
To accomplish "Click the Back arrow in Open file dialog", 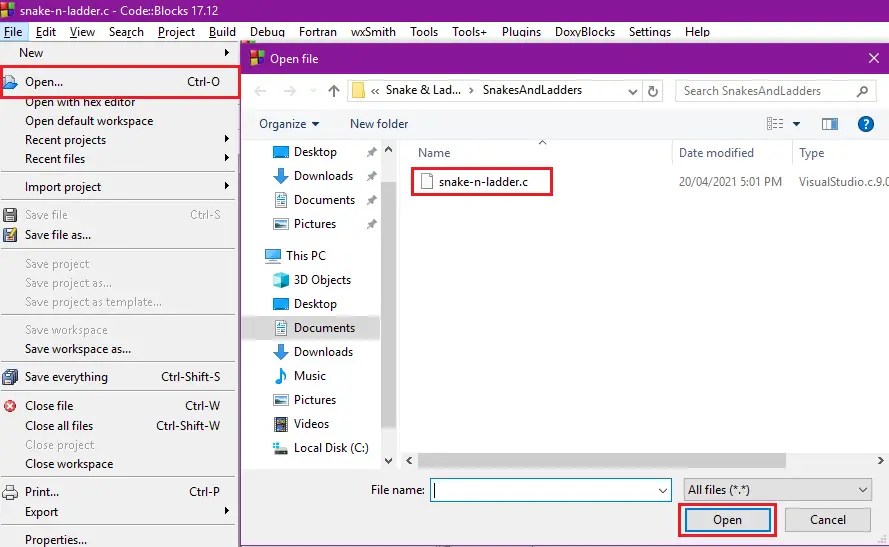I will click(x=260, y=91).
